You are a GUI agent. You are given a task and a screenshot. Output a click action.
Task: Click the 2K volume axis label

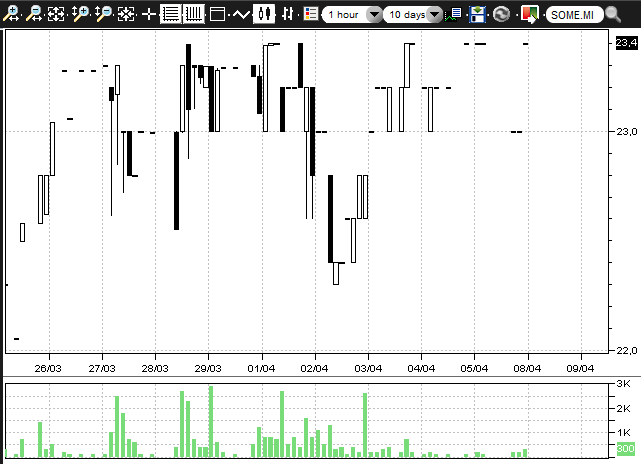click(623, 408)
